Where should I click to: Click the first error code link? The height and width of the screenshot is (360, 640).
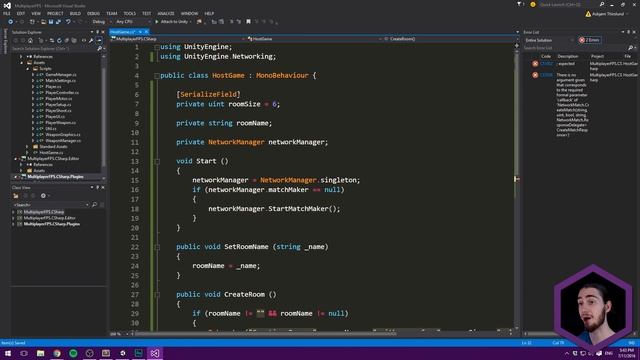(546, 64)
